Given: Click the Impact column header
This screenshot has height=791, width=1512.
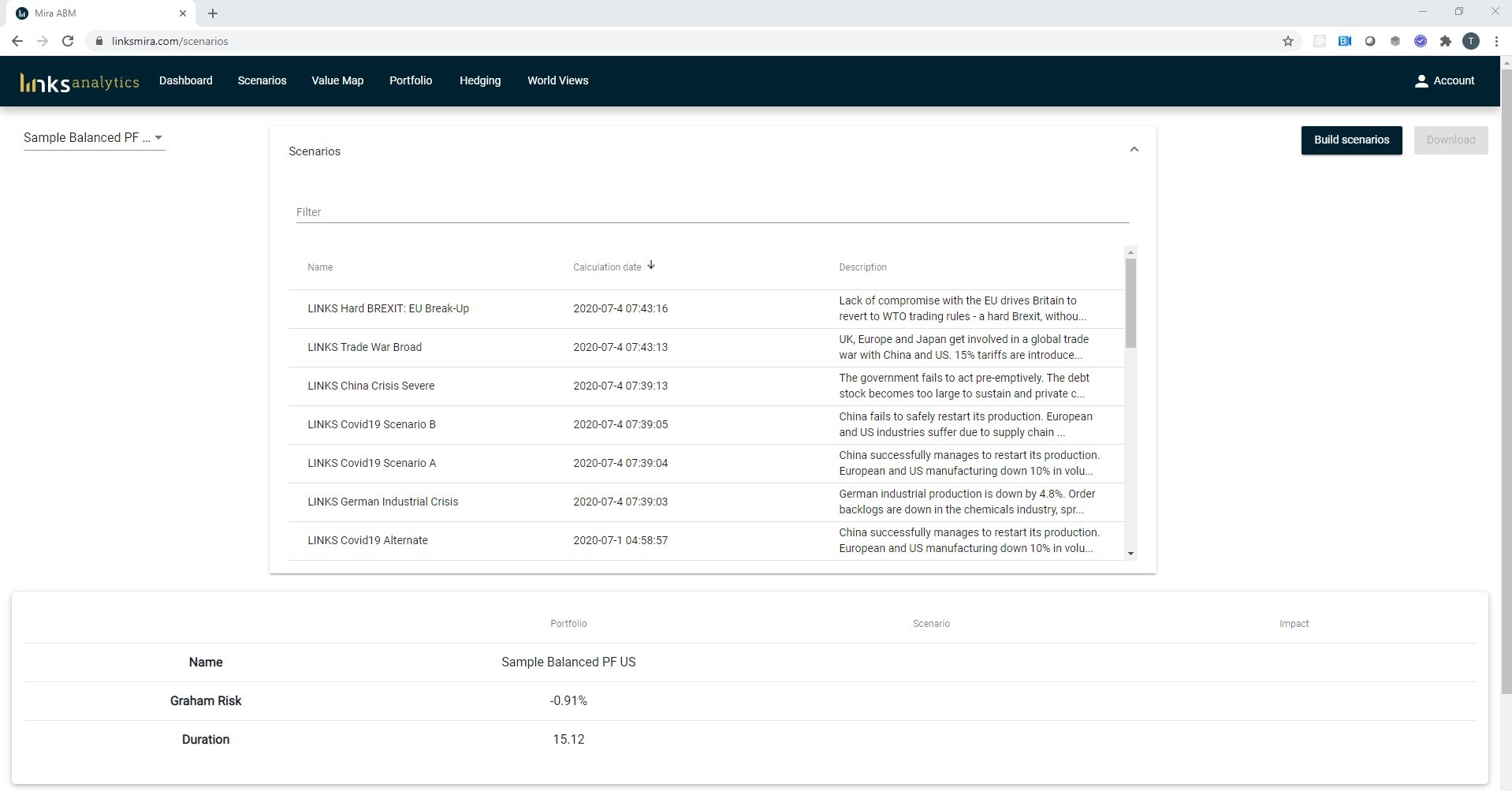Looking at the screenshot, I should click(1294, 623).
